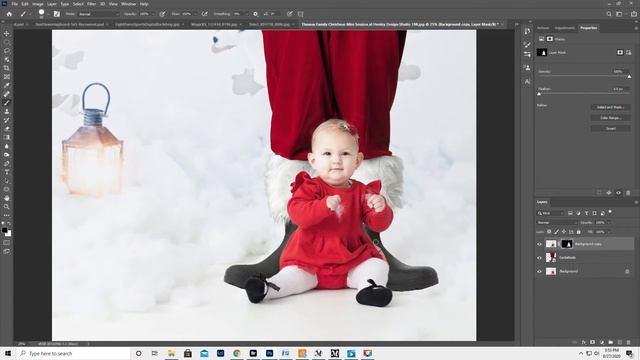Hide the bottom Background layer
640x360 pixels.
pos(539,271)
